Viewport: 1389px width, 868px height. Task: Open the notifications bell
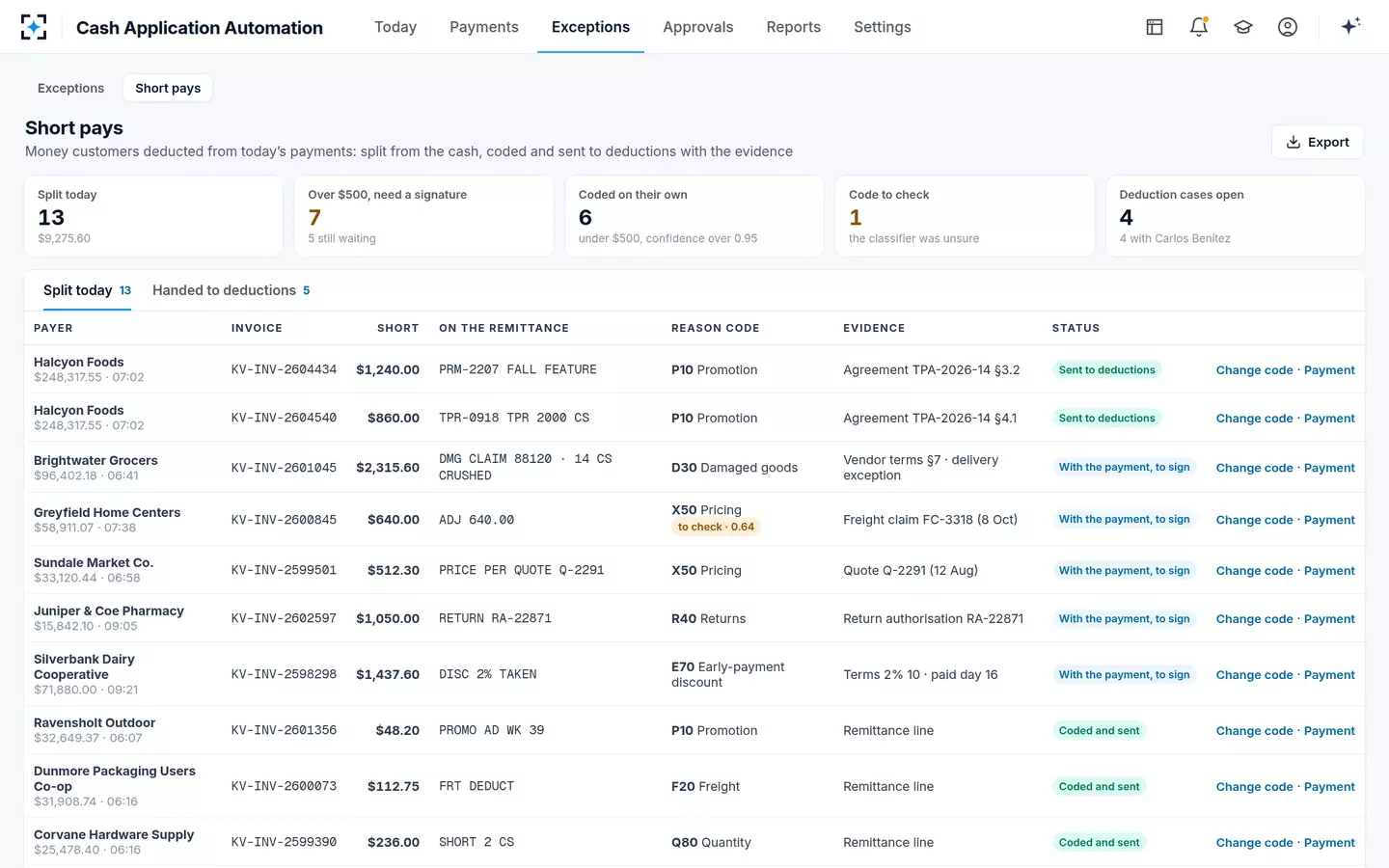click(1199, 27)
